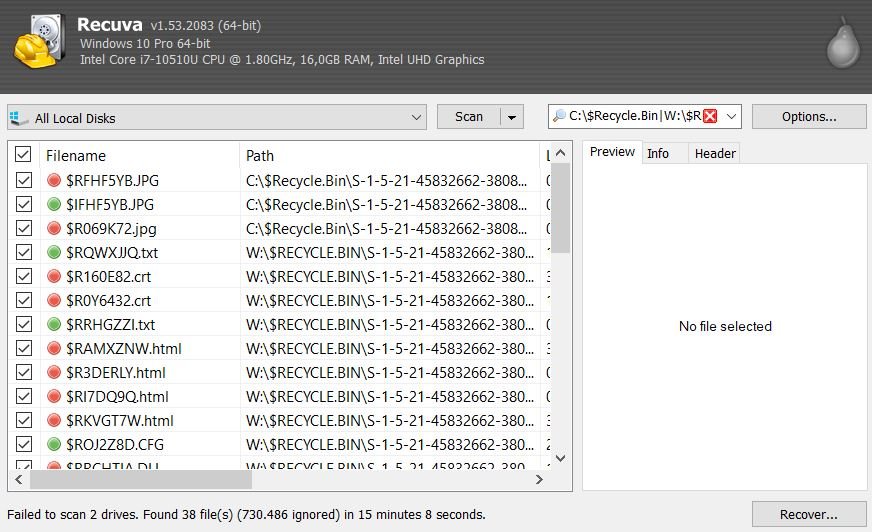
Task: Uncheck the $RRHGZZI.txt checkbox
Action: (x=24, y=324)
